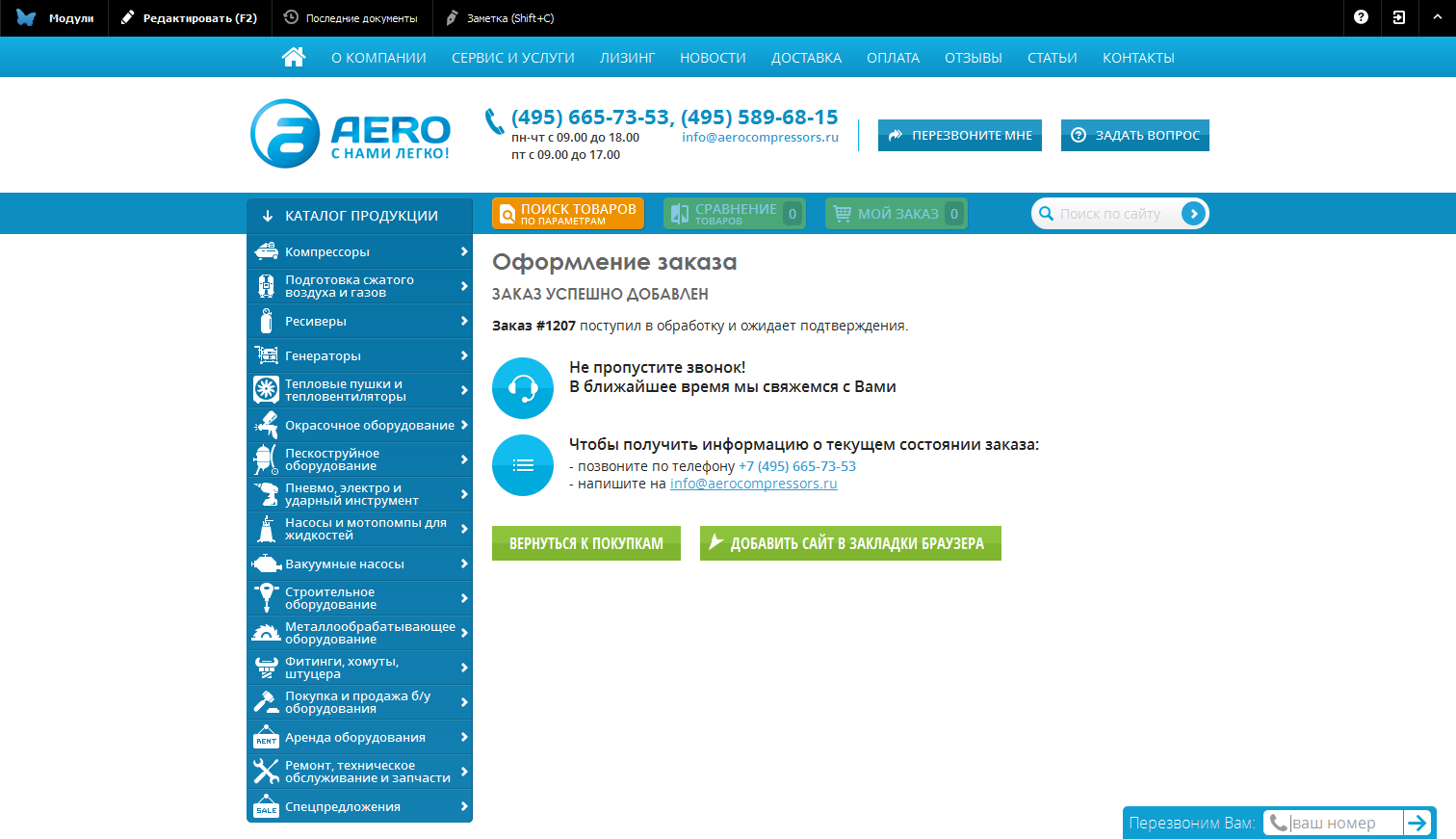
Task: Open the Статьи menu item
Action: 1053,58
